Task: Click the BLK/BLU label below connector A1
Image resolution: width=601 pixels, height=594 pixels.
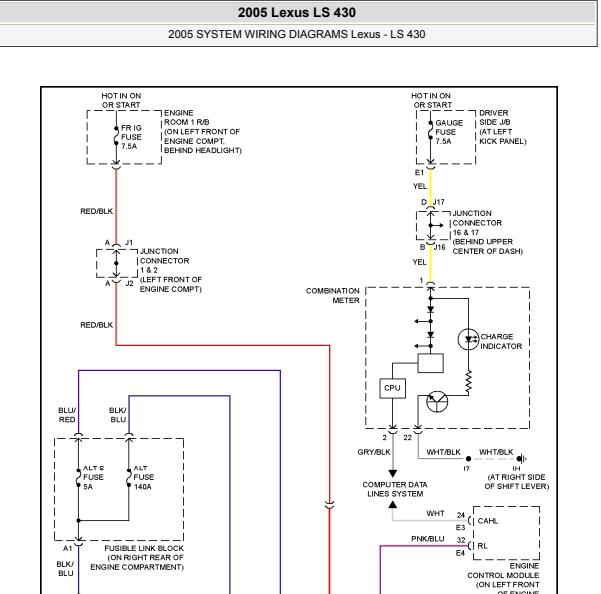Action: point(66,569)
